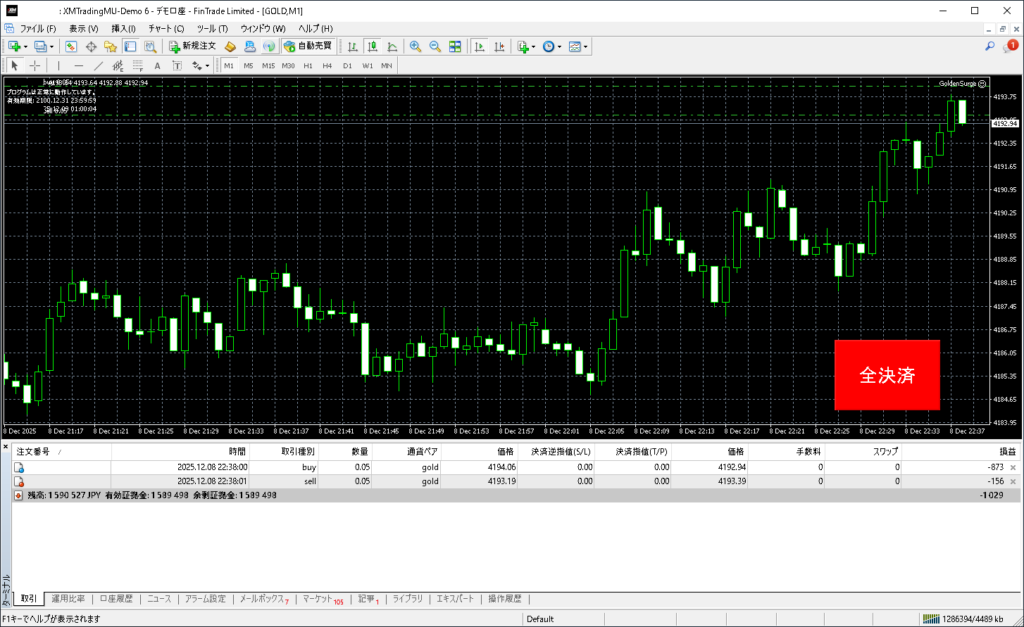
Task: Select the crosshair cursor tool
Action: click(x=34, y=65)
